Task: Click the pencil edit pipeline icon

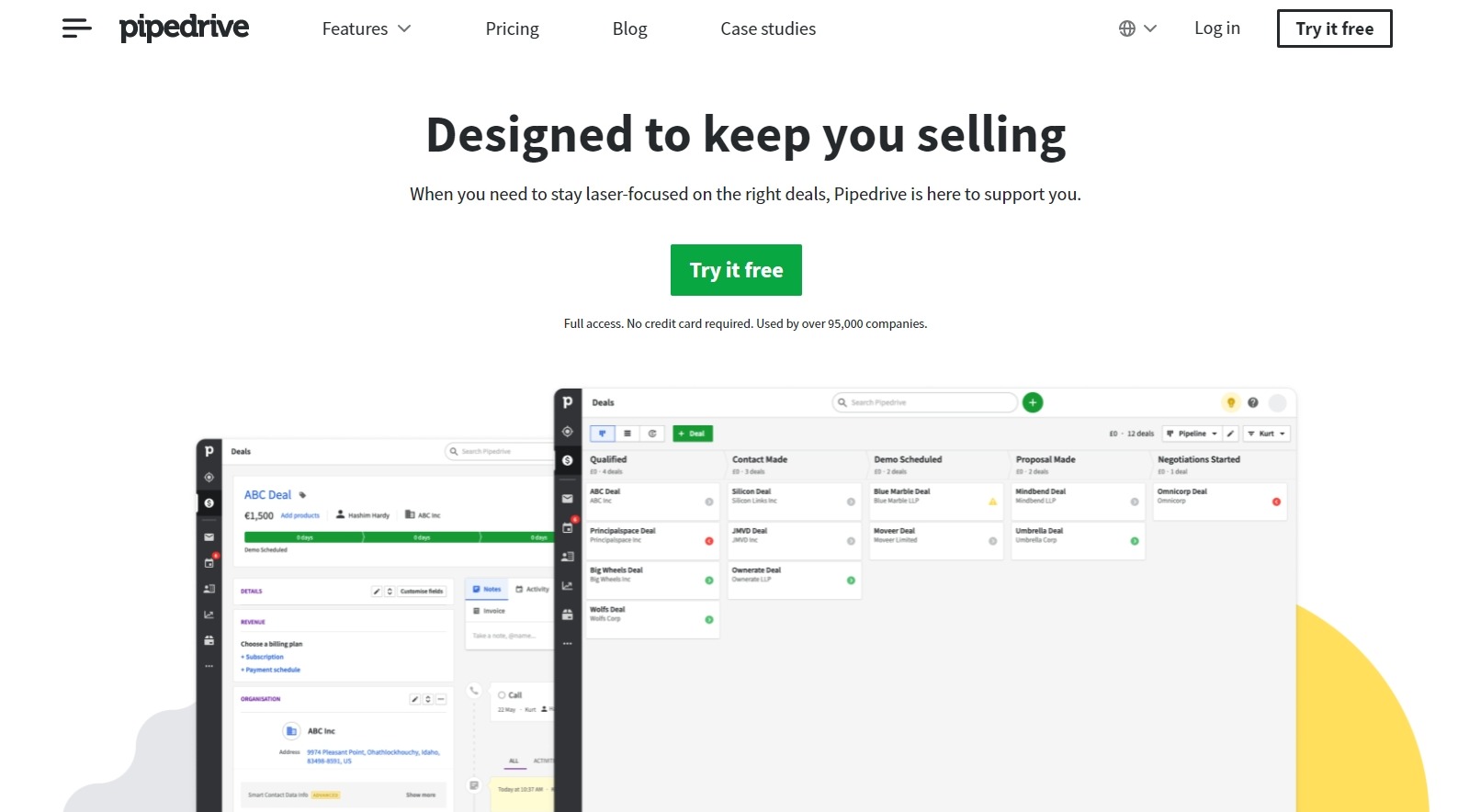Action: click(1230, 434)
